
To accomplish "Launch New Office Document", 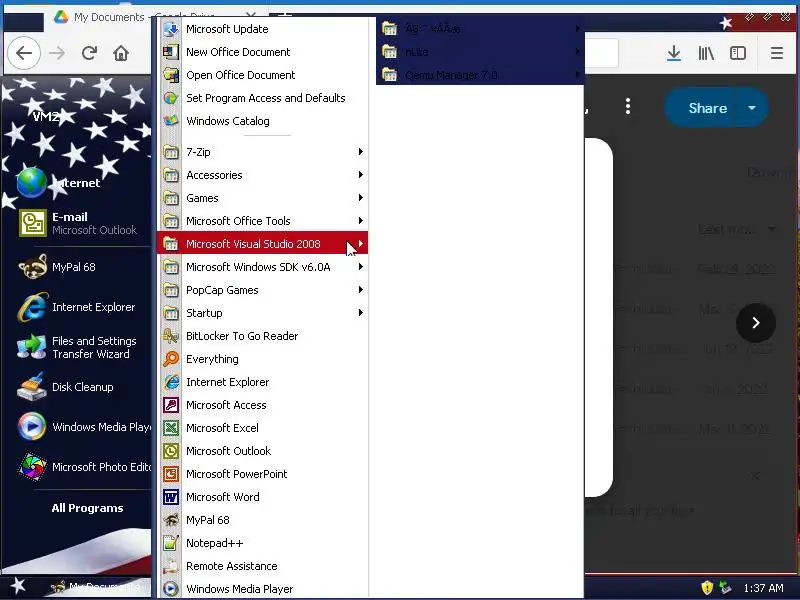I will pyautogui.click(x=262, y=52).
